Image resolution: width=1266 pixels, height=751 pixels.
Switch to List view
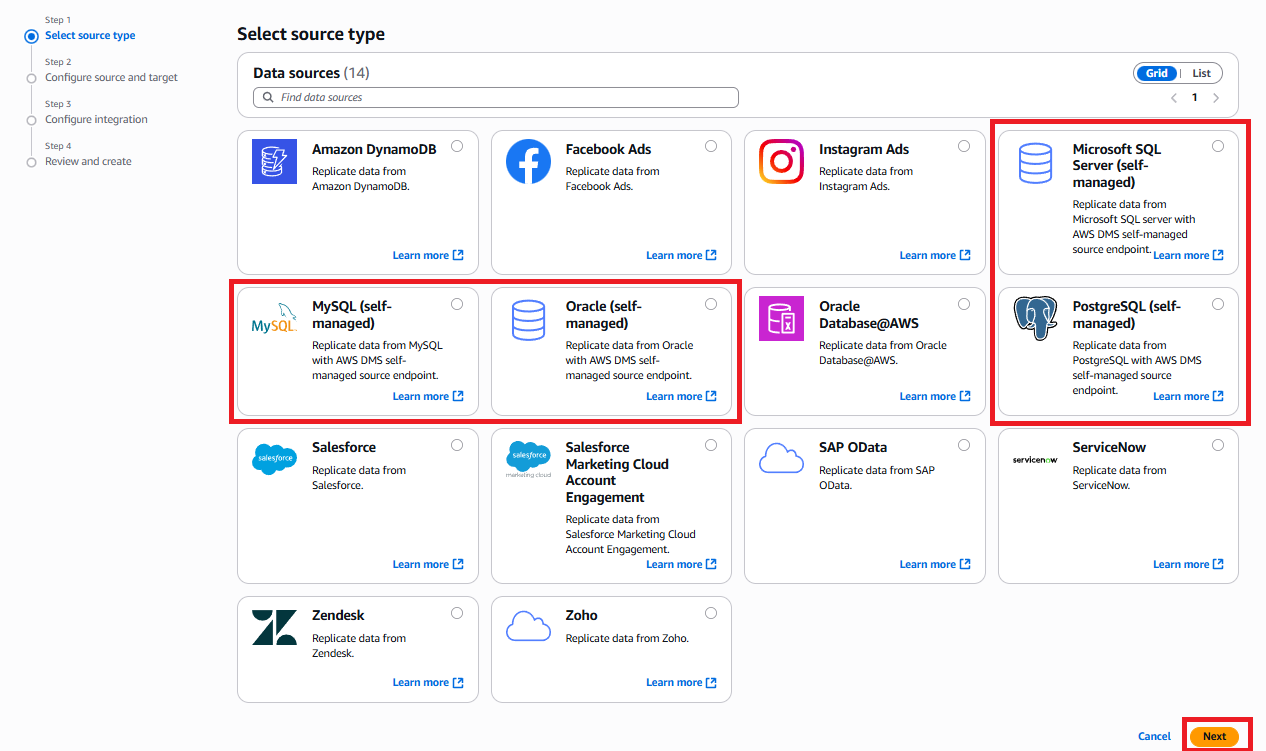[x=1201, y=73]
